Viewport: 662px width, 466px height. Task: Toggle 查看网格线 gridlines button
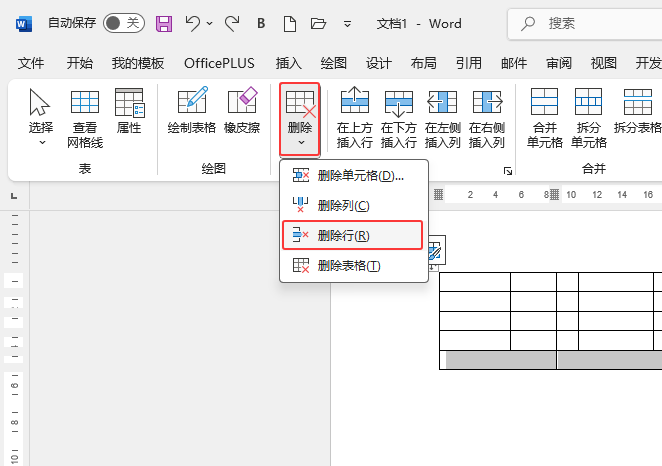pos(85,118)
